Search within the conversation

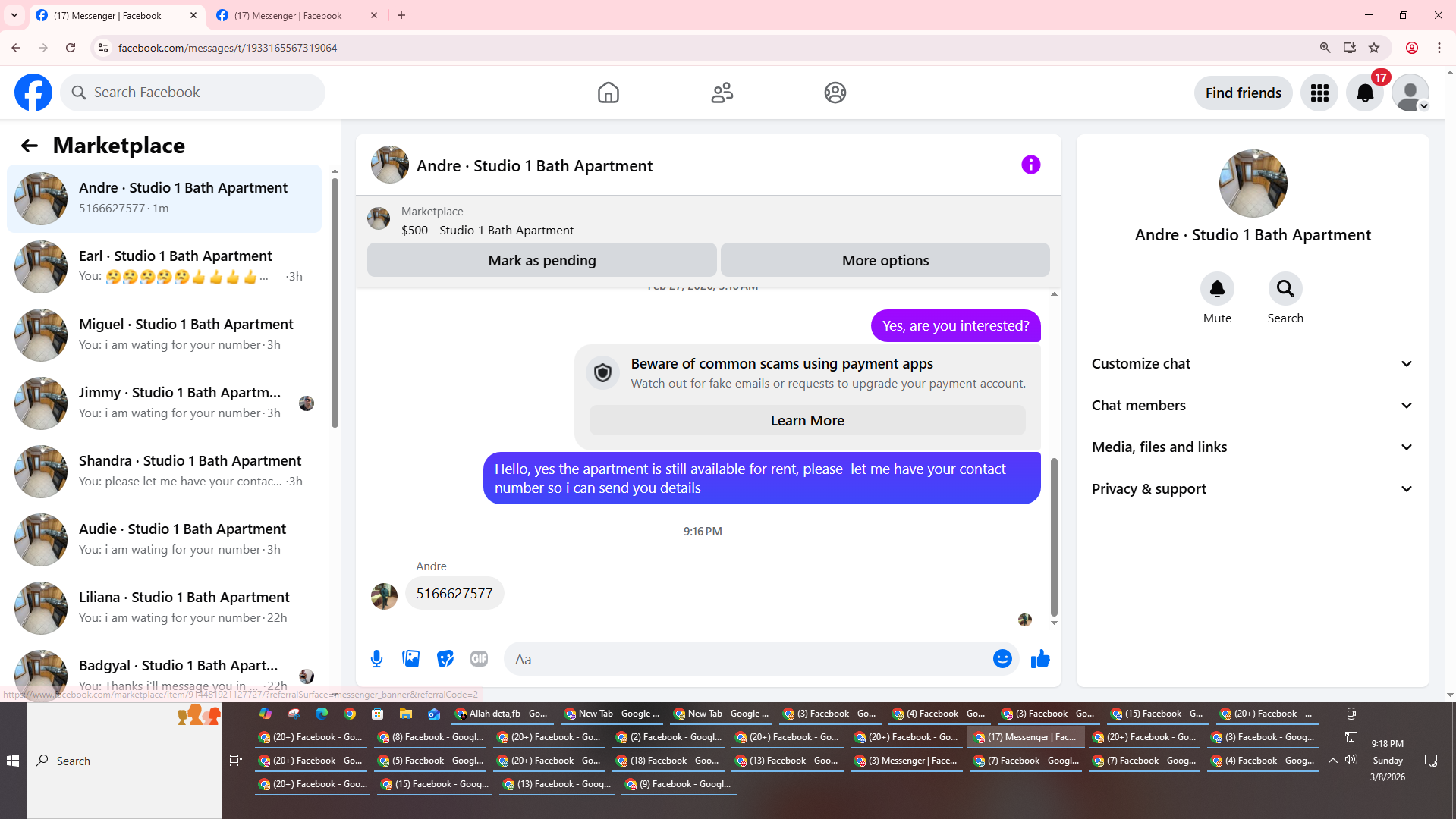pos(1285,289)
